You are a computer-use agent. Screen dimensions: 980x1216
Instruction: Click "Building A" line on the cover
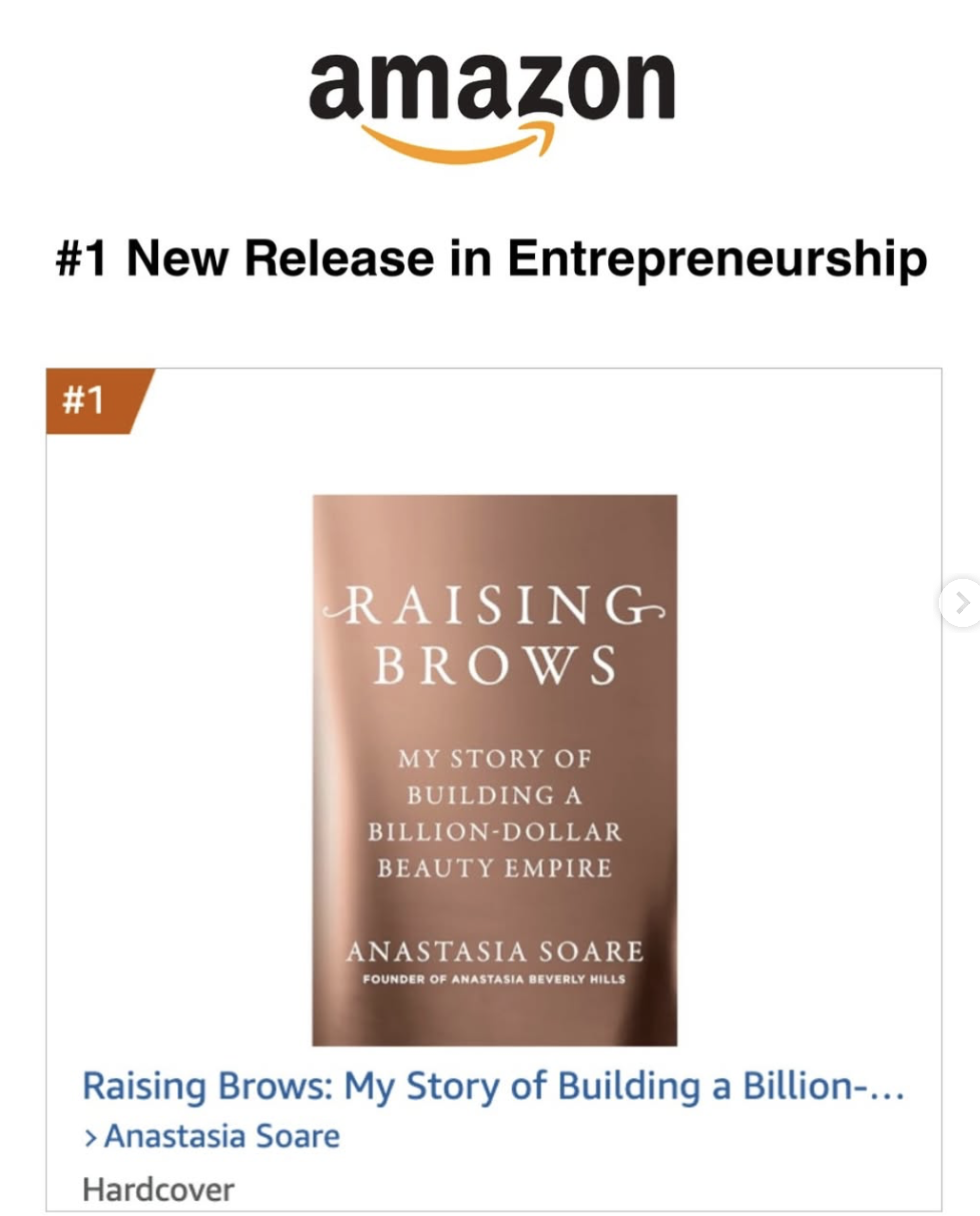coord(495,796)
